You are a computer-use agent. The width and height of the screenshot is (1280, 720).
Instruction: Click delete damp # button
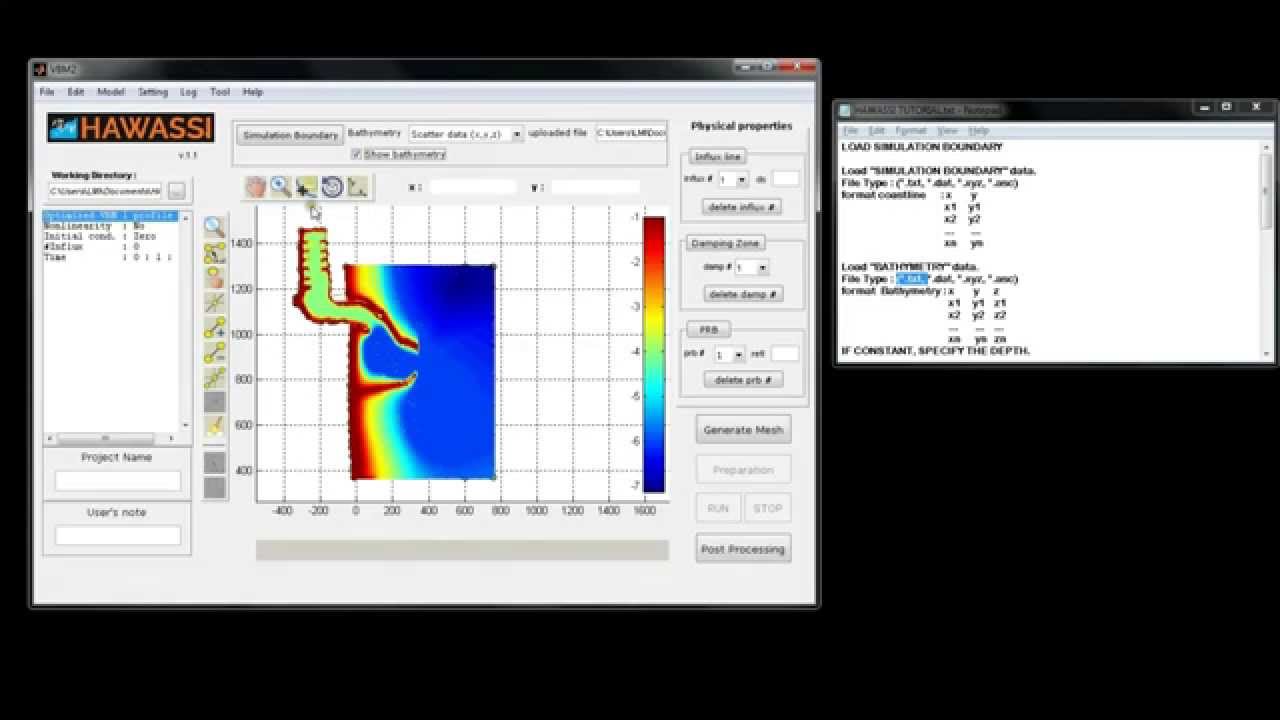point(742,294)
